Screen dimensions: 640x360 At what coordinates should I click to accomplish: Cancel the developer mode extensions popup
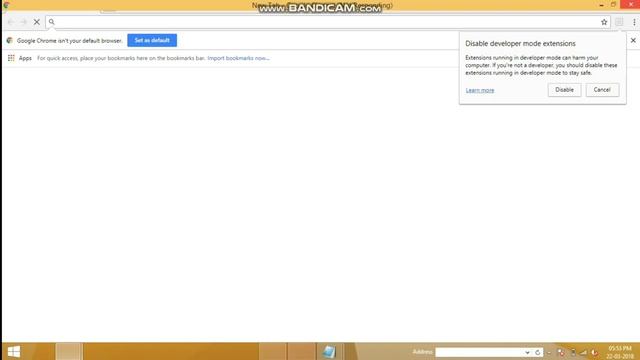(x=602, y=90)
